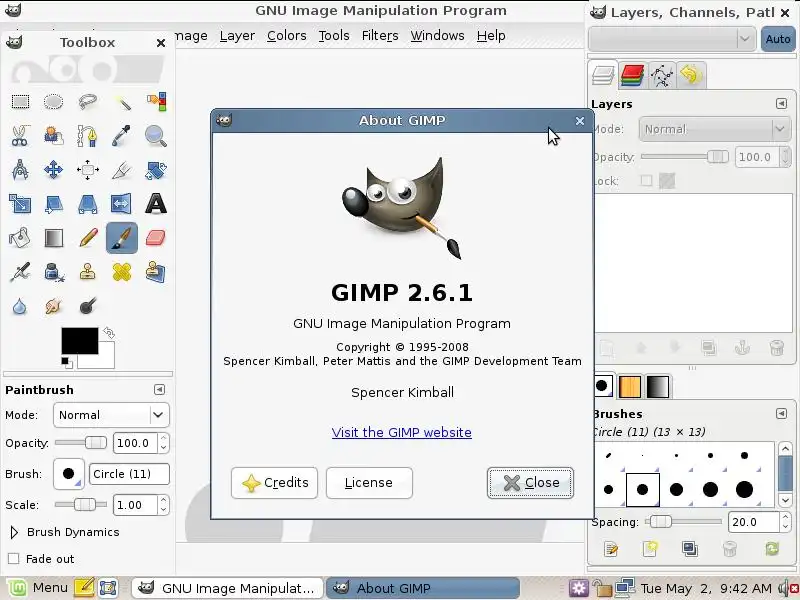Pick the Fuzzy Select magic wand

(x=122, y=102)
